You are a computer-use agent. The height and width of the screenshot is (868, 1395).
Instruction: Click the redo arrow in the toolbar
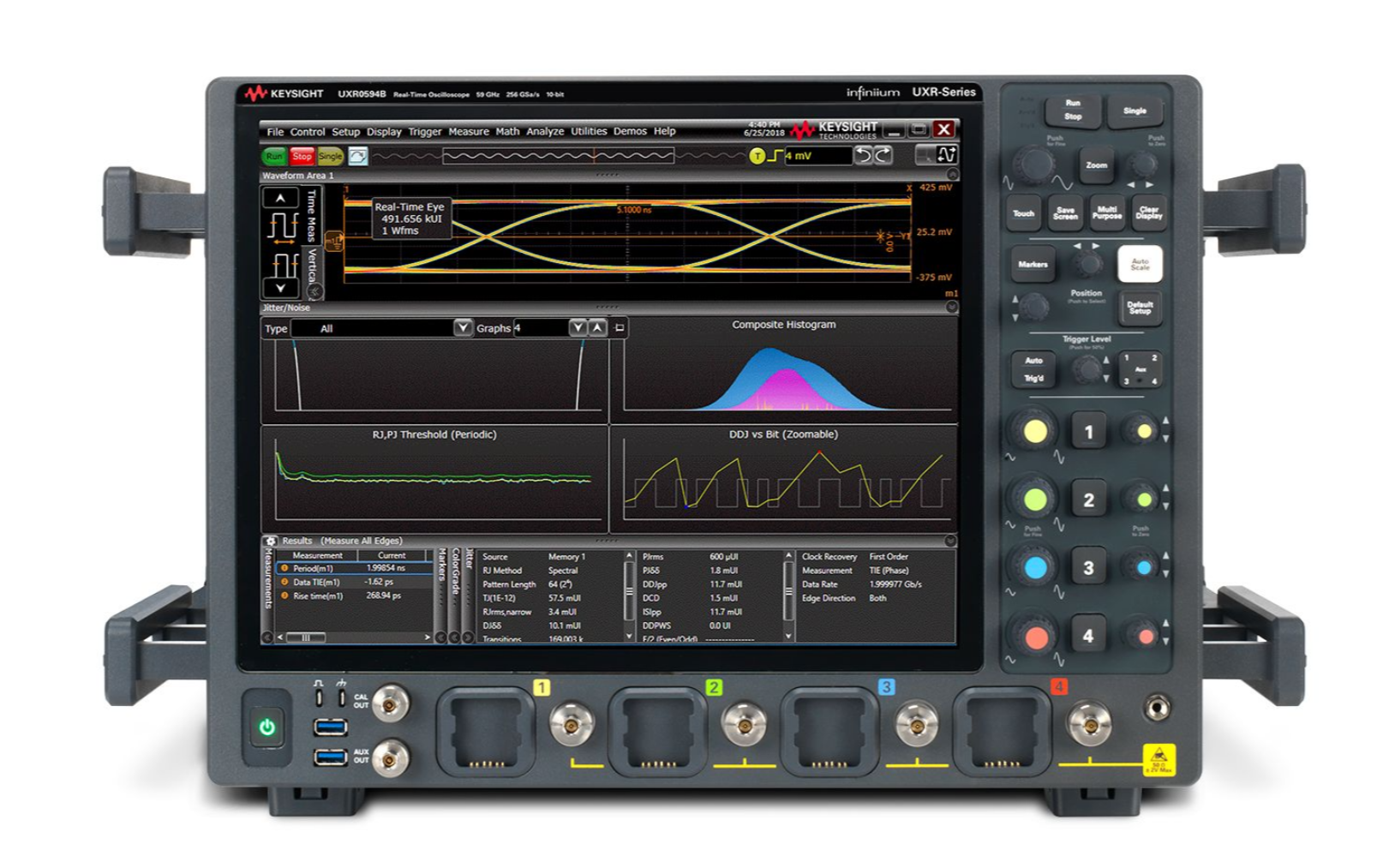click(x=883, y=155)
